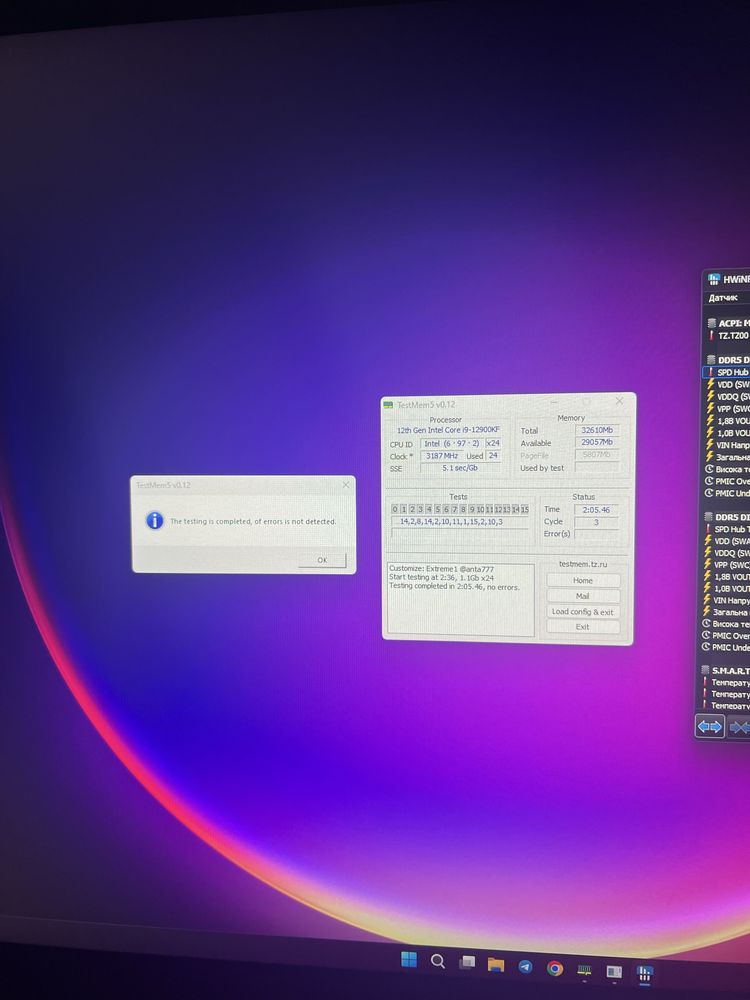Click the log line 'Testing completed in 2:05.46, no errors.'

[454, 586]
